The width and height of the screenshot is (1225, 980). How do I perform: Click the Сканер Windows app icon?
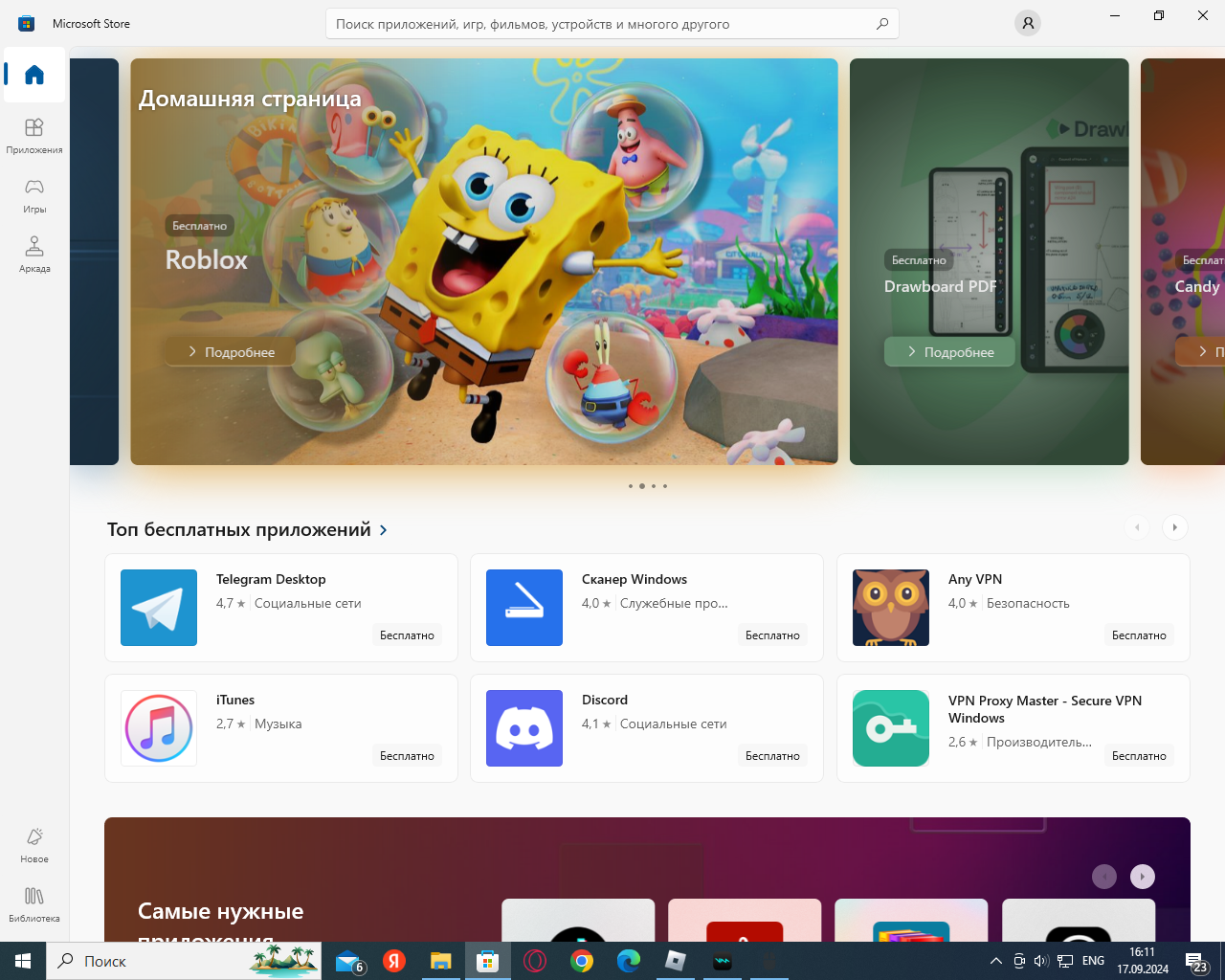point(524,608)
